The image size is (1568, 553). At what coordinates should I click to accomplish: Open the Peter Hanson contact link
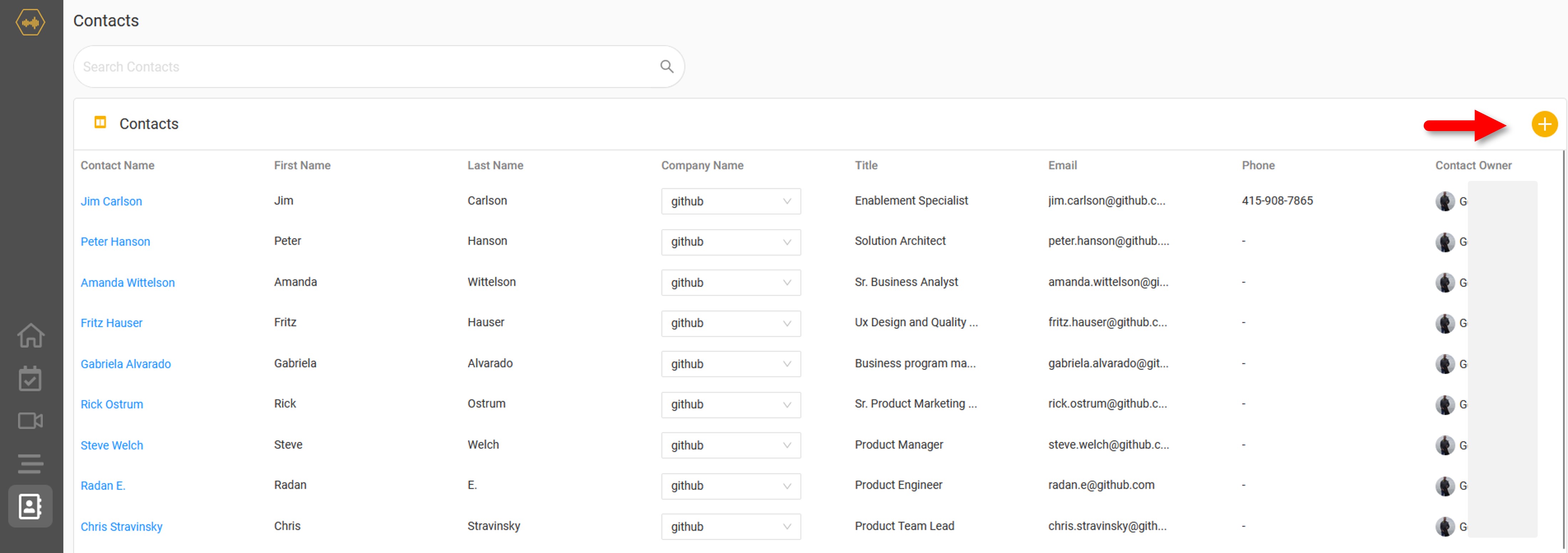click(x=115, y=241)
